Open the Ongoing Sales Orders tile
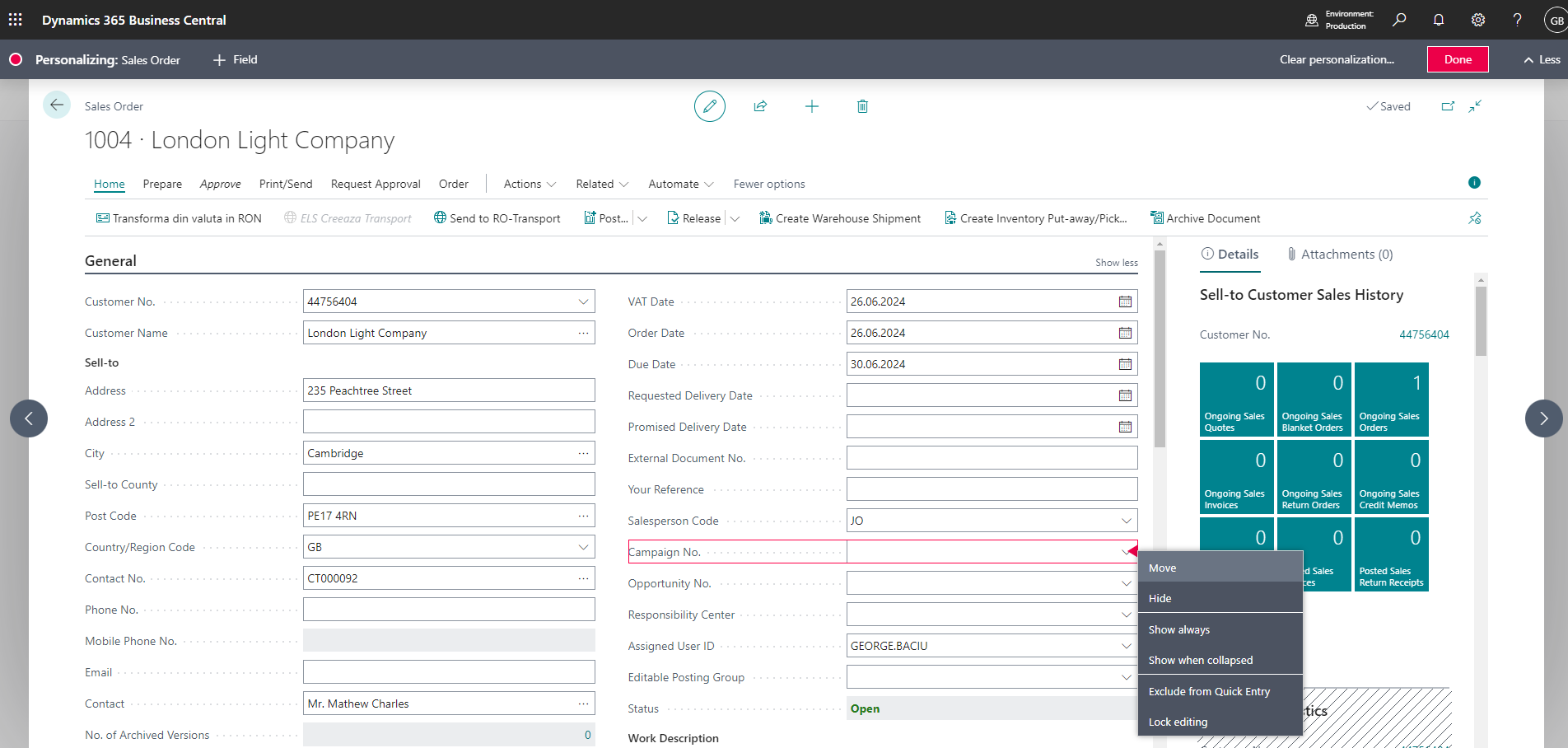Image resolution: width=1568 pixels, height=748 pixels. tap(1392, 400)
